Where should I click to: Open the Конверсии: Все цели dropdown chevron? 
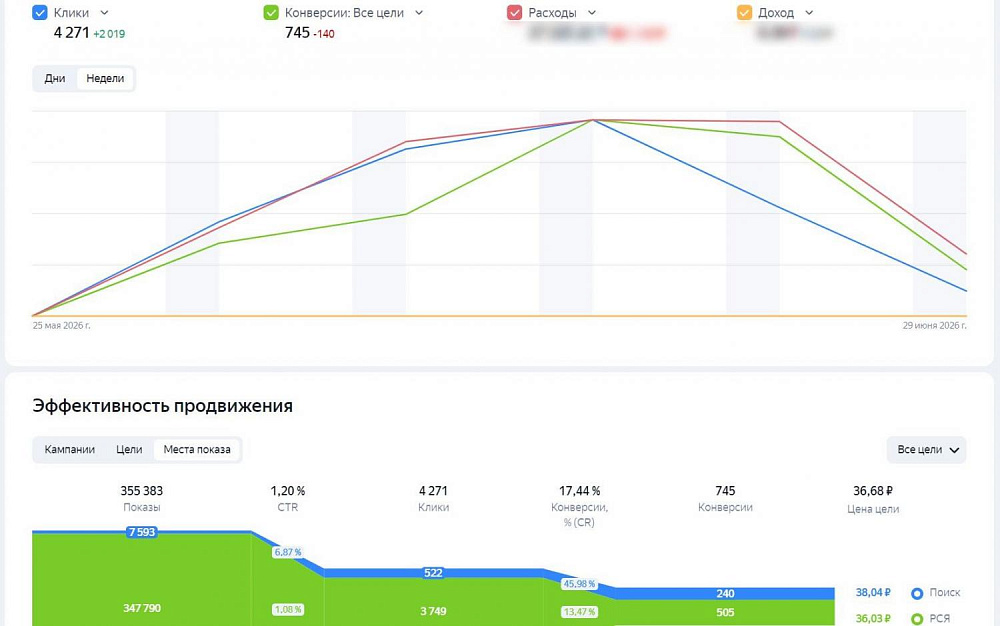tap(419, 13)
